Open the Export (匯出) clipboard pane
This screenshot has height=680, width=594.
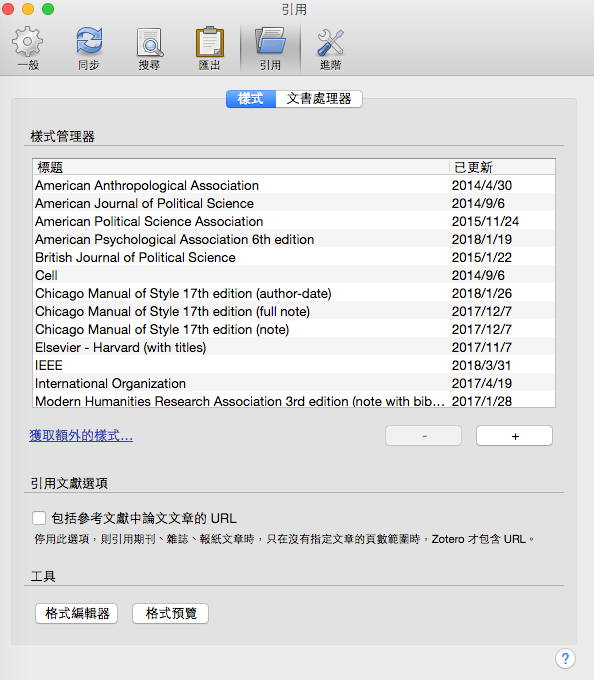click(210, 48)
